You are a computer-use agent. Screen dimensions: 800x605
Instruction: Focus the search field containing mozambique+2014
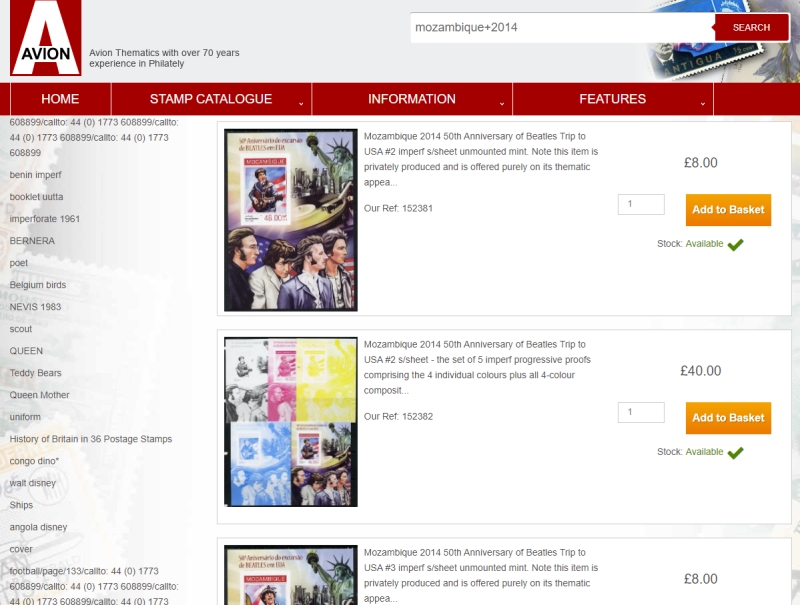click(x=560, y=28)
